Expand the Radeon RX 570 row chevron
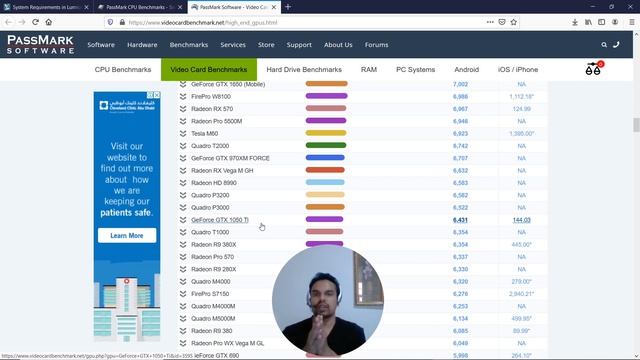This screenshot has width=640, height=360. [183, 109]
